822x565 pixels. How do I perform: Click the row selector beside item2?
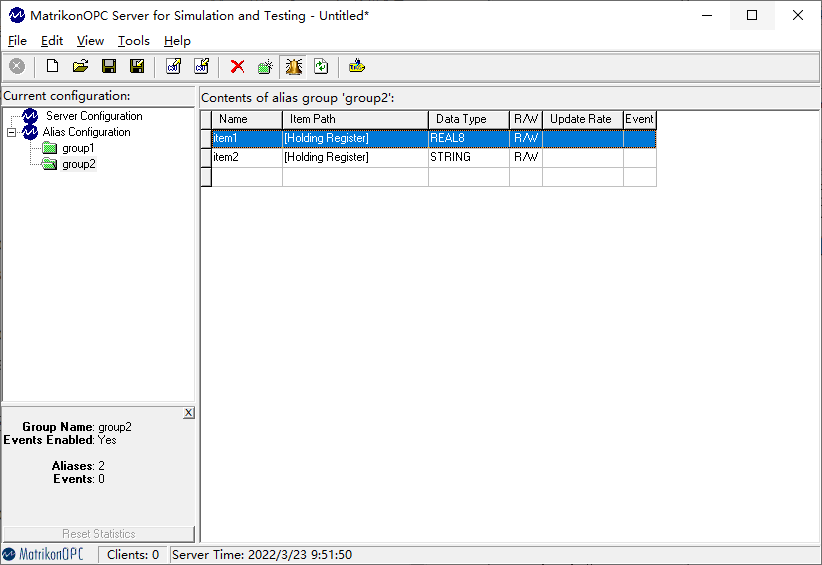pyautogui.click(x=207, y=158)
